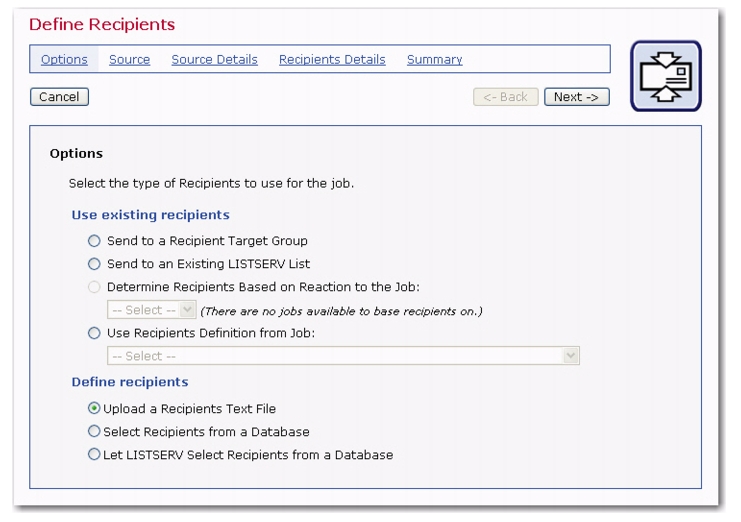Select Send to a Recipient Target Group
This screenshot has width=741, height=522.
click(95, 241)
